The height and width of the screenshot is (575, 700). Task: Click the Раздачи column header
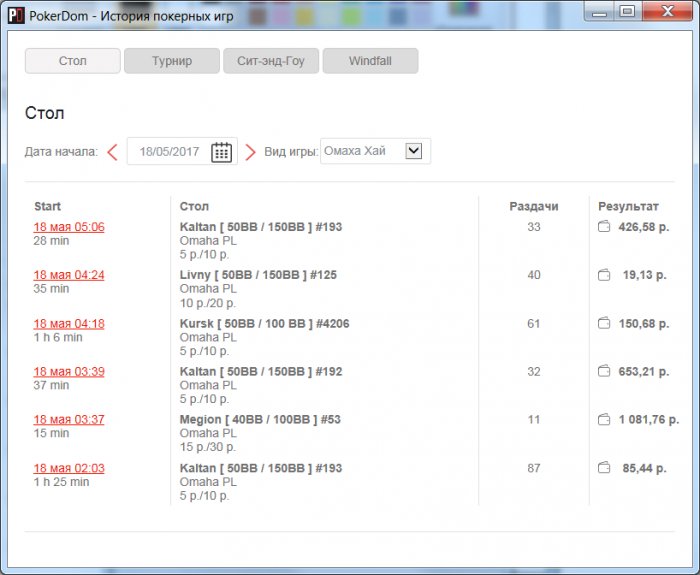click(534, 206)
